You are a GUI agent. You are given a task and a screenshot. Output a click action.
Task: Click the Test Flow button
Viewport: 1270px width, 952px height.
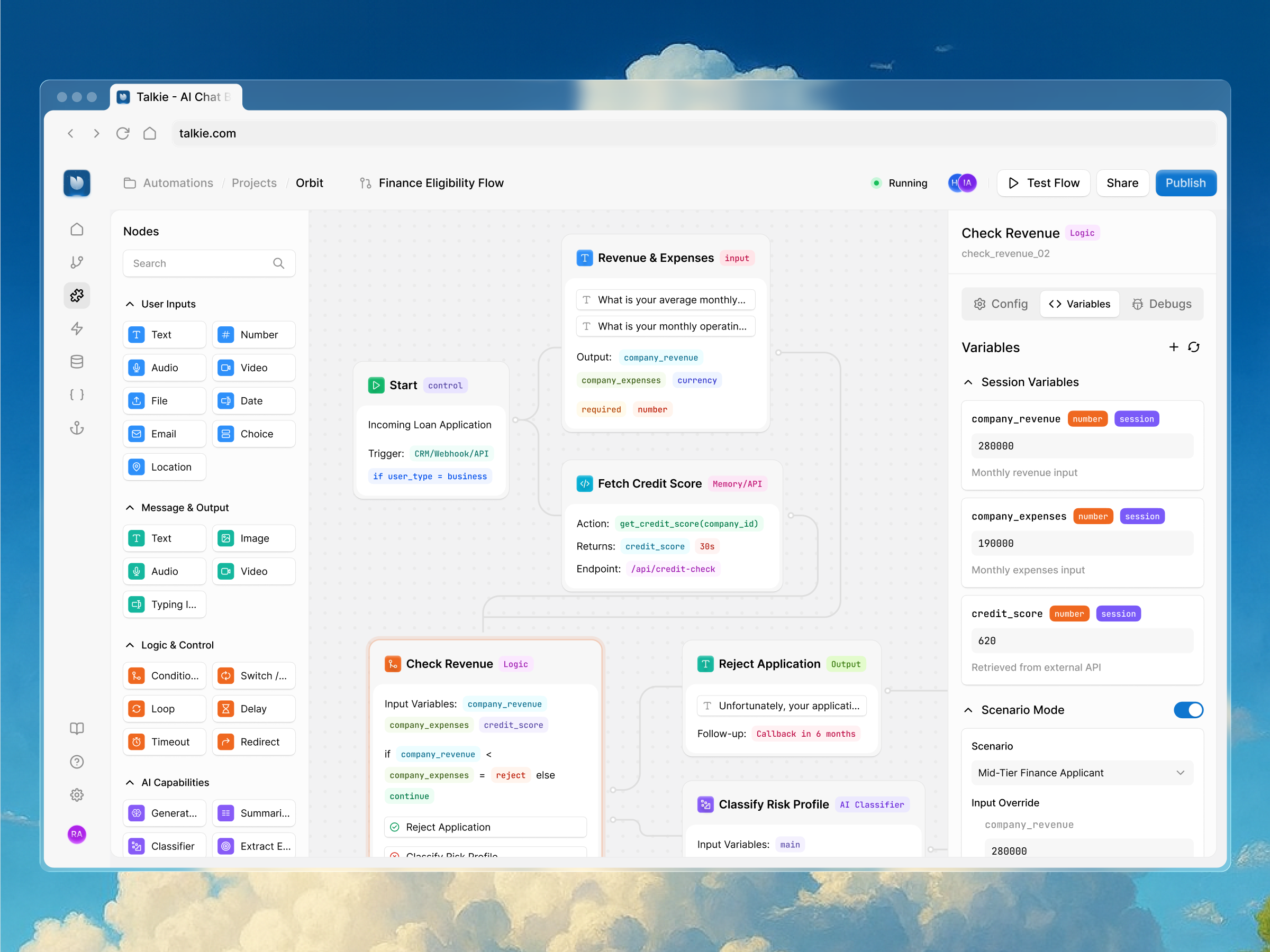[1043, 183]
